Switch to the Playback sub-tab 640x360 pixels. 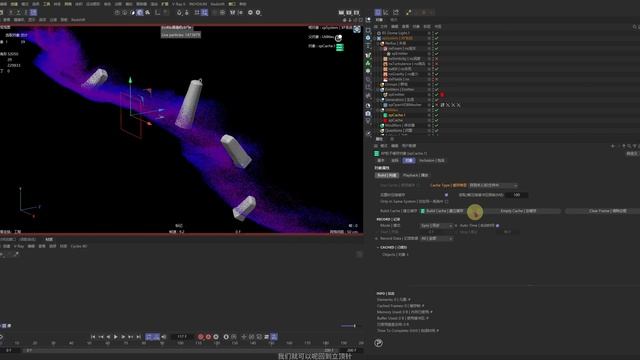[x=416, y=176]
